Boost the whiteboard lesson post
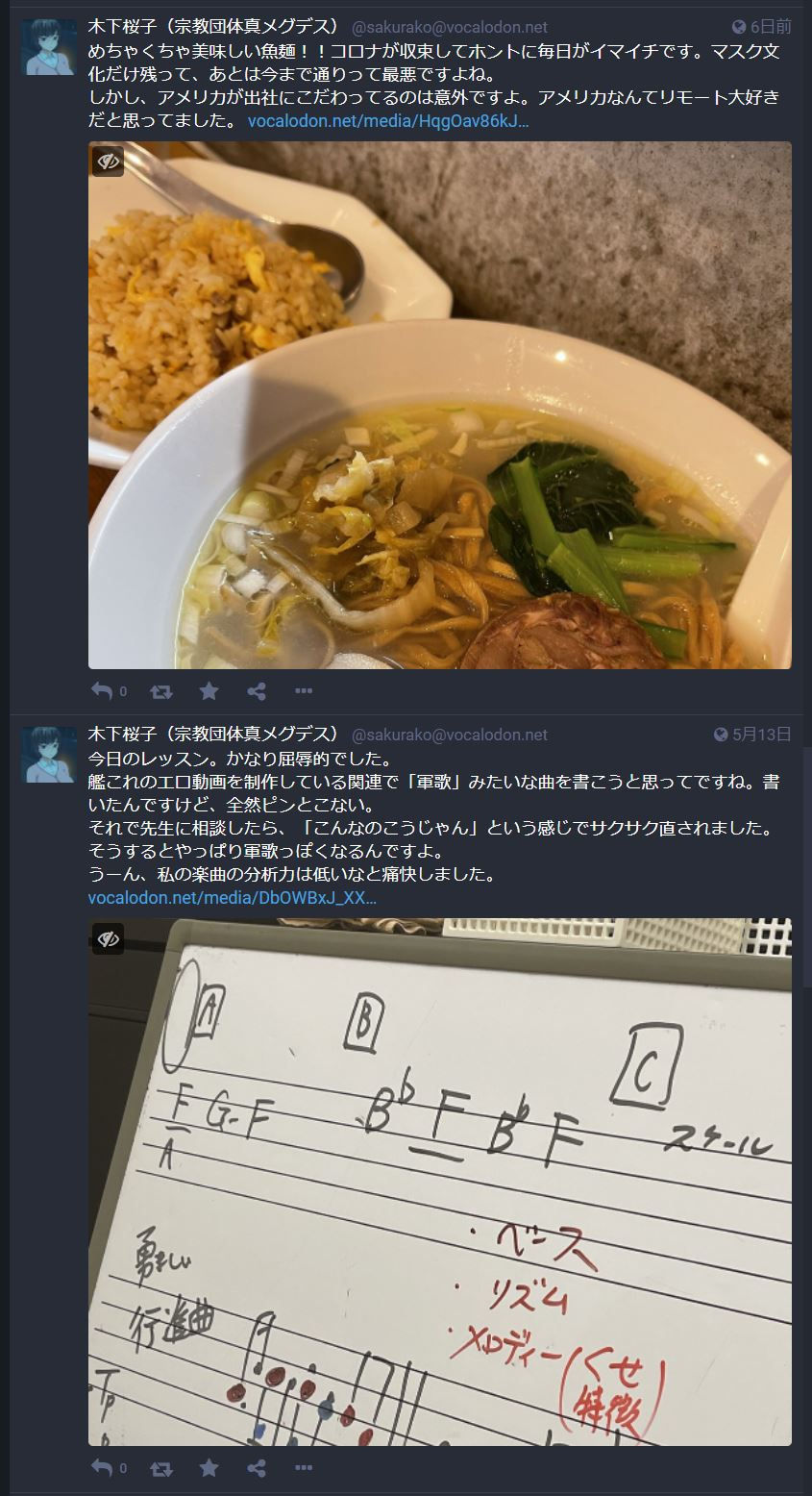 click(162, 1467)
